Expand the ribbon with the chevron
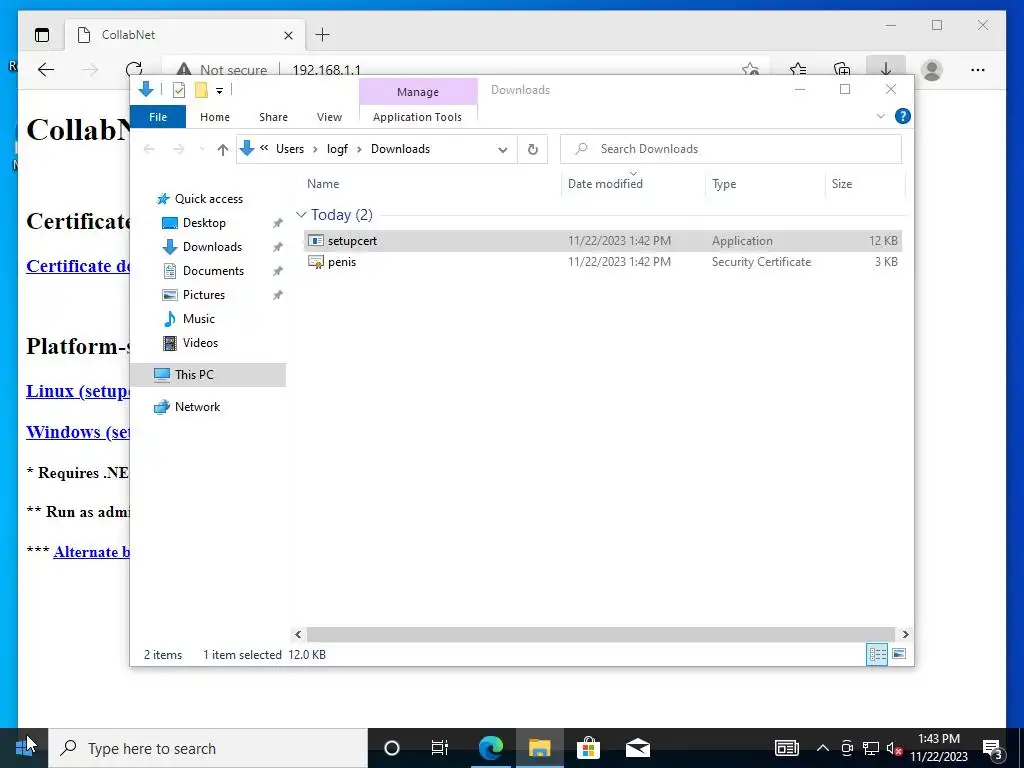 (x=880, y=116)
